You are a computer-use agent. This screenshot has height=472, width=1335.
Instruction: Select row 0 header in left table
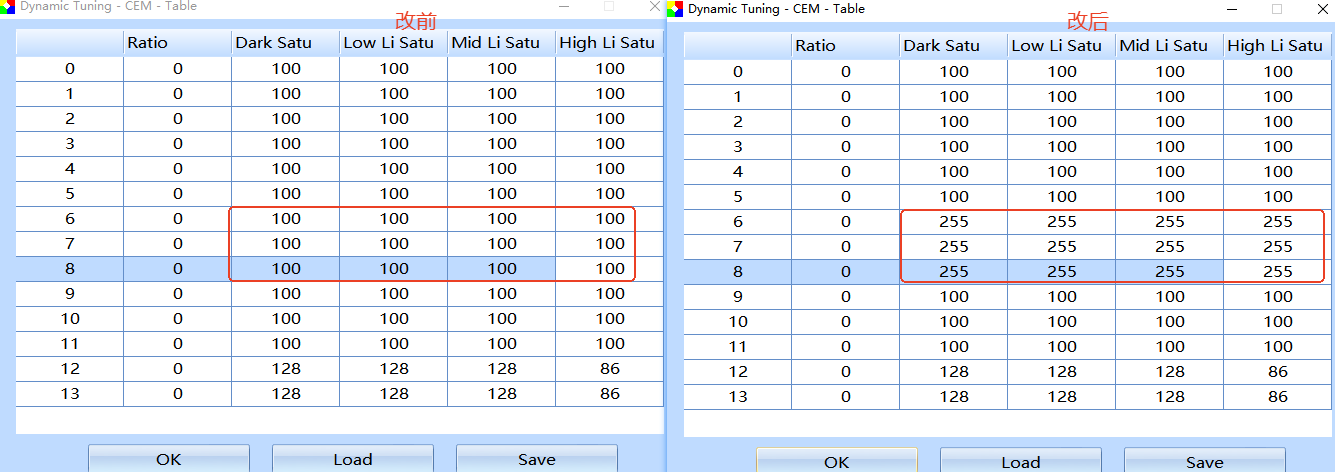tap(70, 69)
